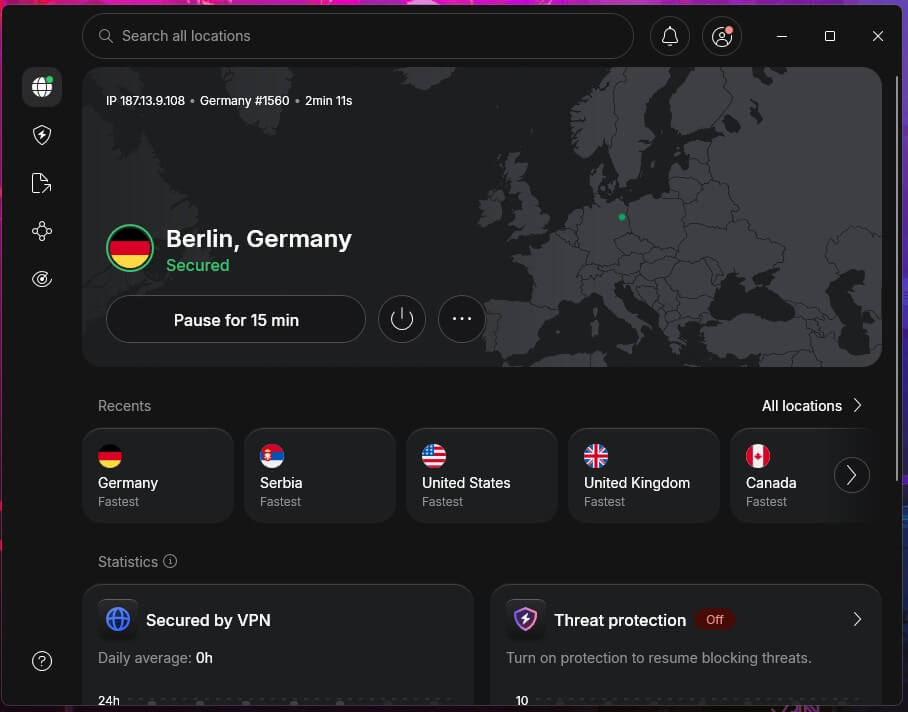Maximize the VPN window

tap(830, 36)
